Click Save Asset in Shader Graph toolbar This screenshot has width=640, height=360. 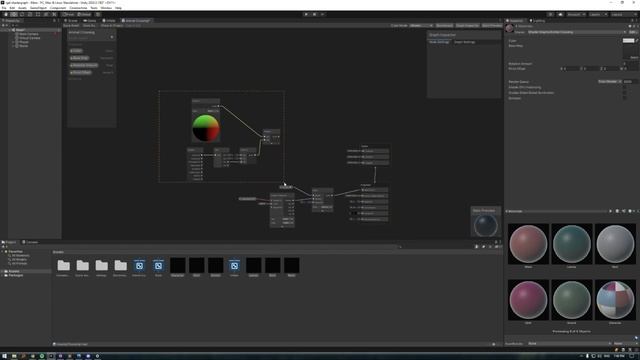click(71, 25)
